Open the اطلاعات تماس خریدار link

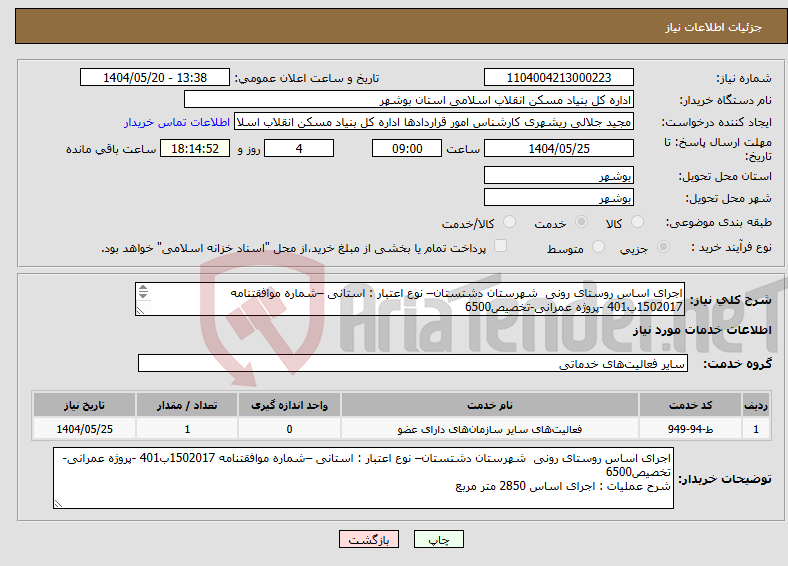(177, 122)
